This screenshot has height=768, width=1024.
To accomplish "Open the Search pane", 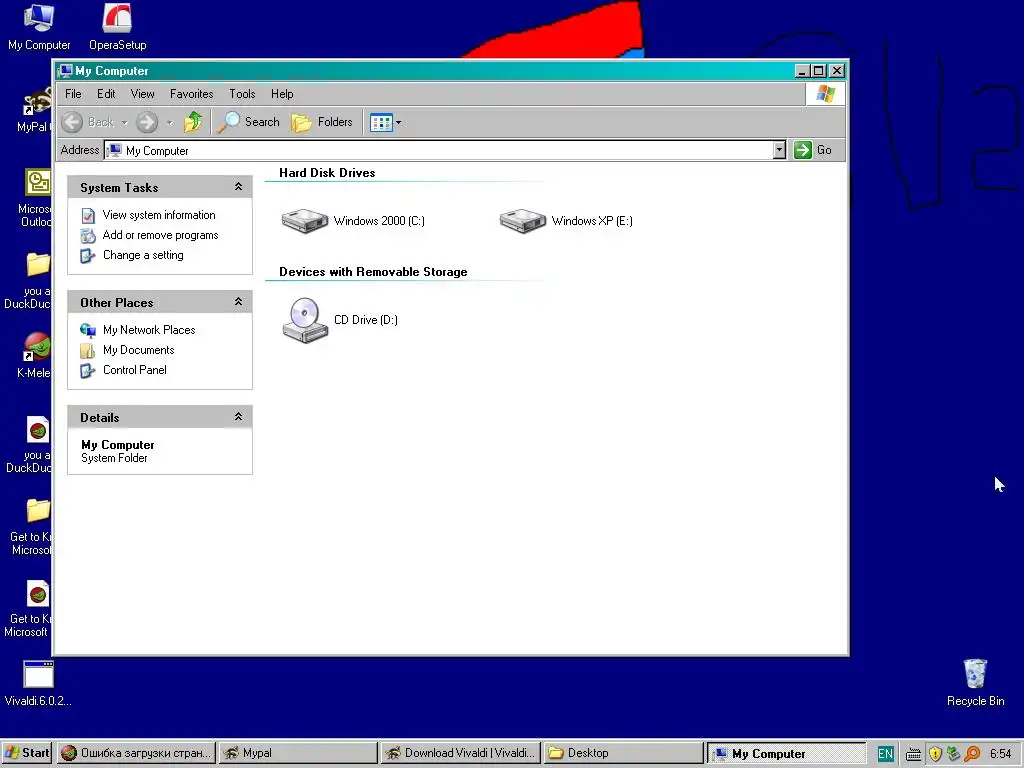I will 248,122.
